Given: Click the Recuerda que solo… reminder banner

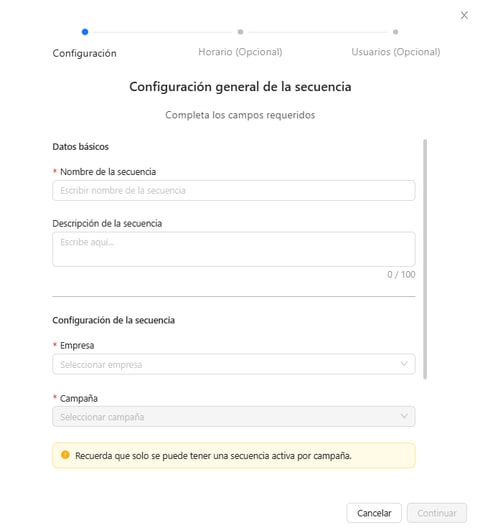Looking at the screenshot, I should click(234, 455).
